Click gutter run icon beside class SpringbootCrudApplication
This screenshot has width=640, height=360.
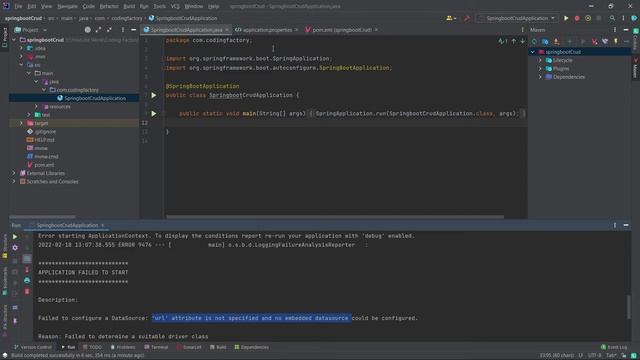coord(154,95)
